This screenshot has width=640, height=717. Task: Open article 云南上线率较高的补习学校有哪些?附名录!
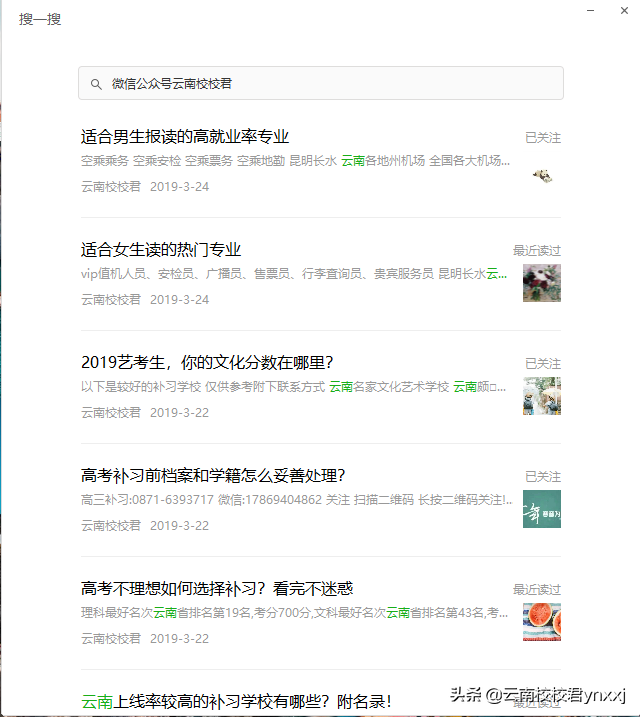tap(236, 701)
